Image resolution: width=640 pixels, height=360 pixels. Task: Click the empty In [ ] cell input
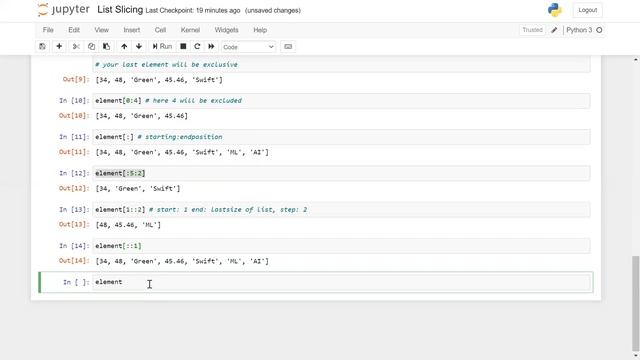342,282
